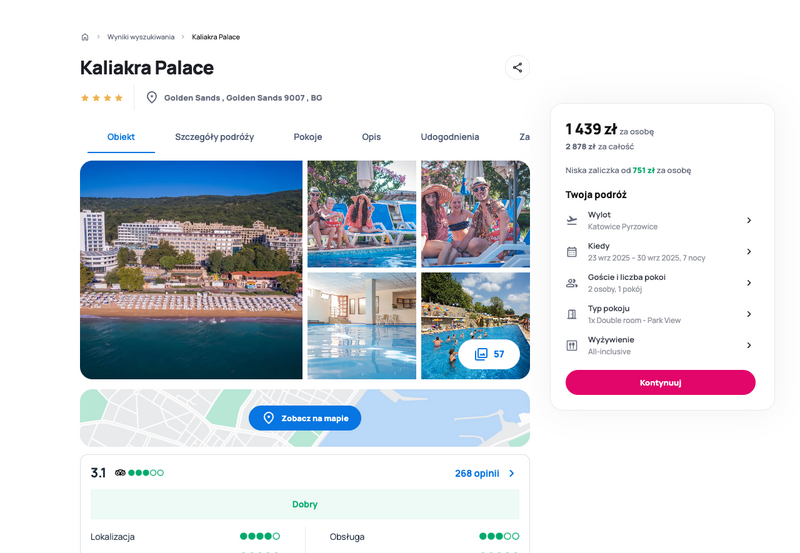Click the pink Kontynuuj button
The height and width of the screenshot is (553, 800).
(660, 383)
